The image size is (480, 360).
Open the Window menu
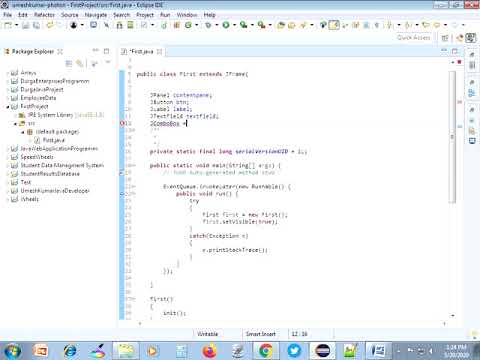point(187,15)
